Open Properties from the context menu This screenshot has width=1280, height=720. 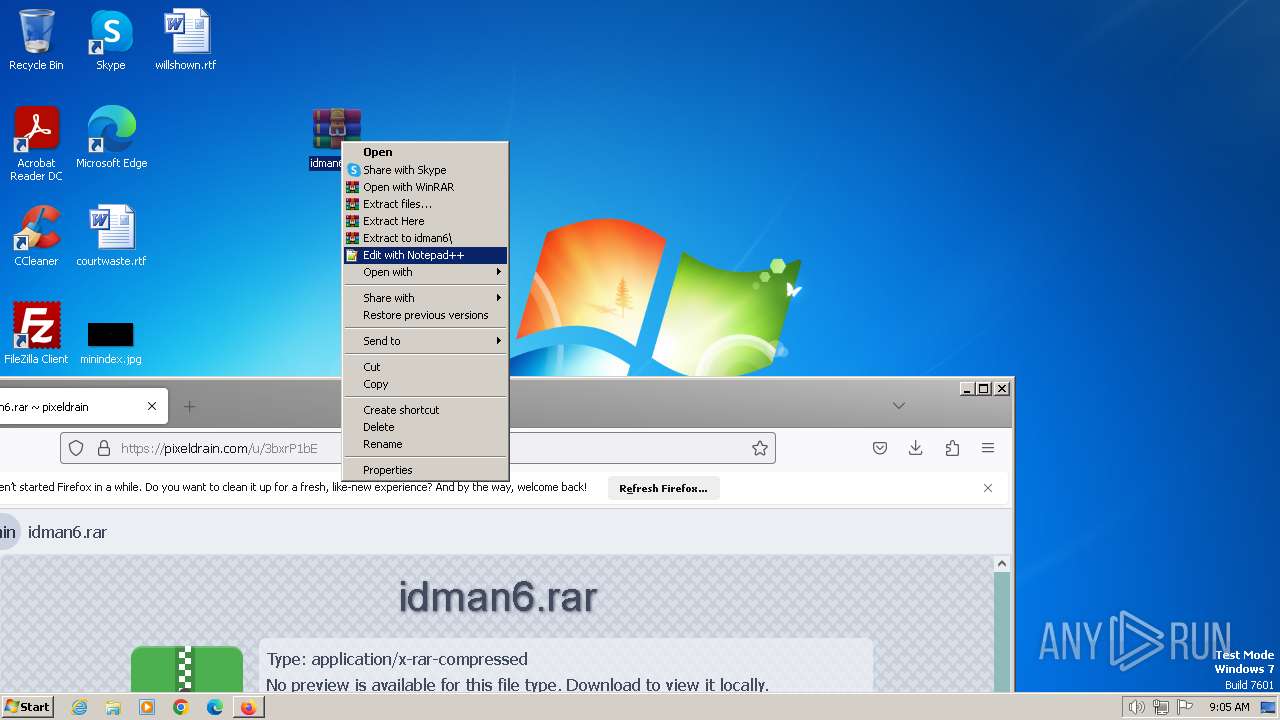coord(425,470)
